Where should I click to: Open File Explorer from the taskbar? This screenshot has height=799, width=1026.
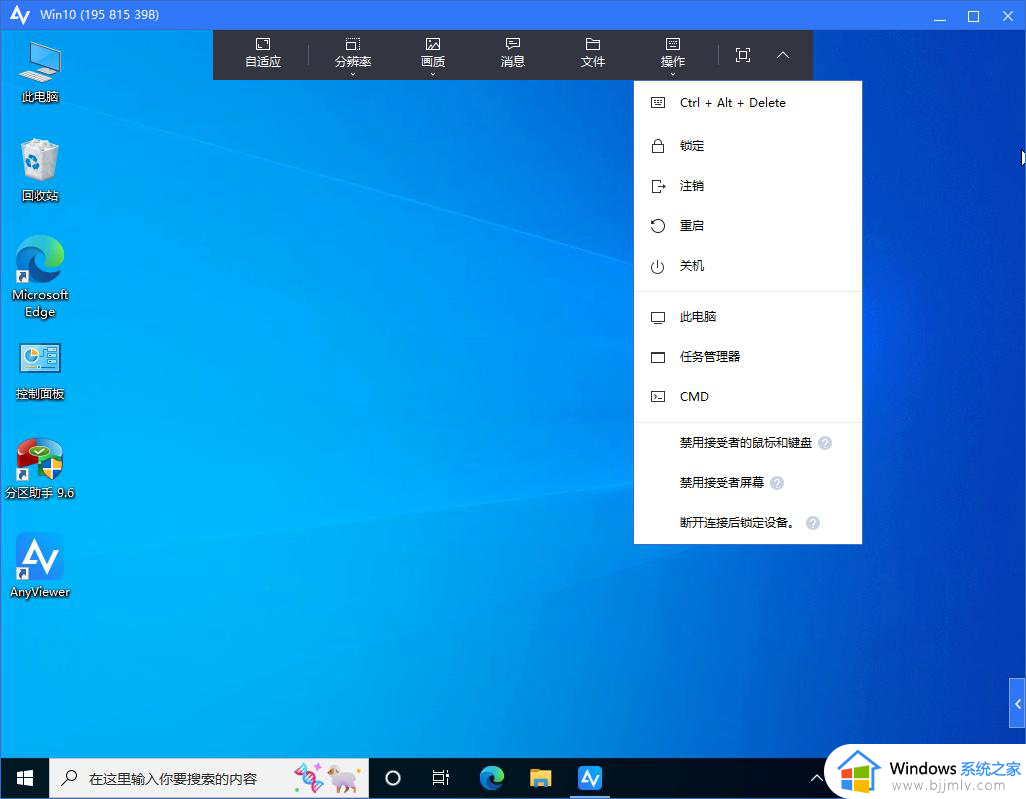tap(540, 778)
